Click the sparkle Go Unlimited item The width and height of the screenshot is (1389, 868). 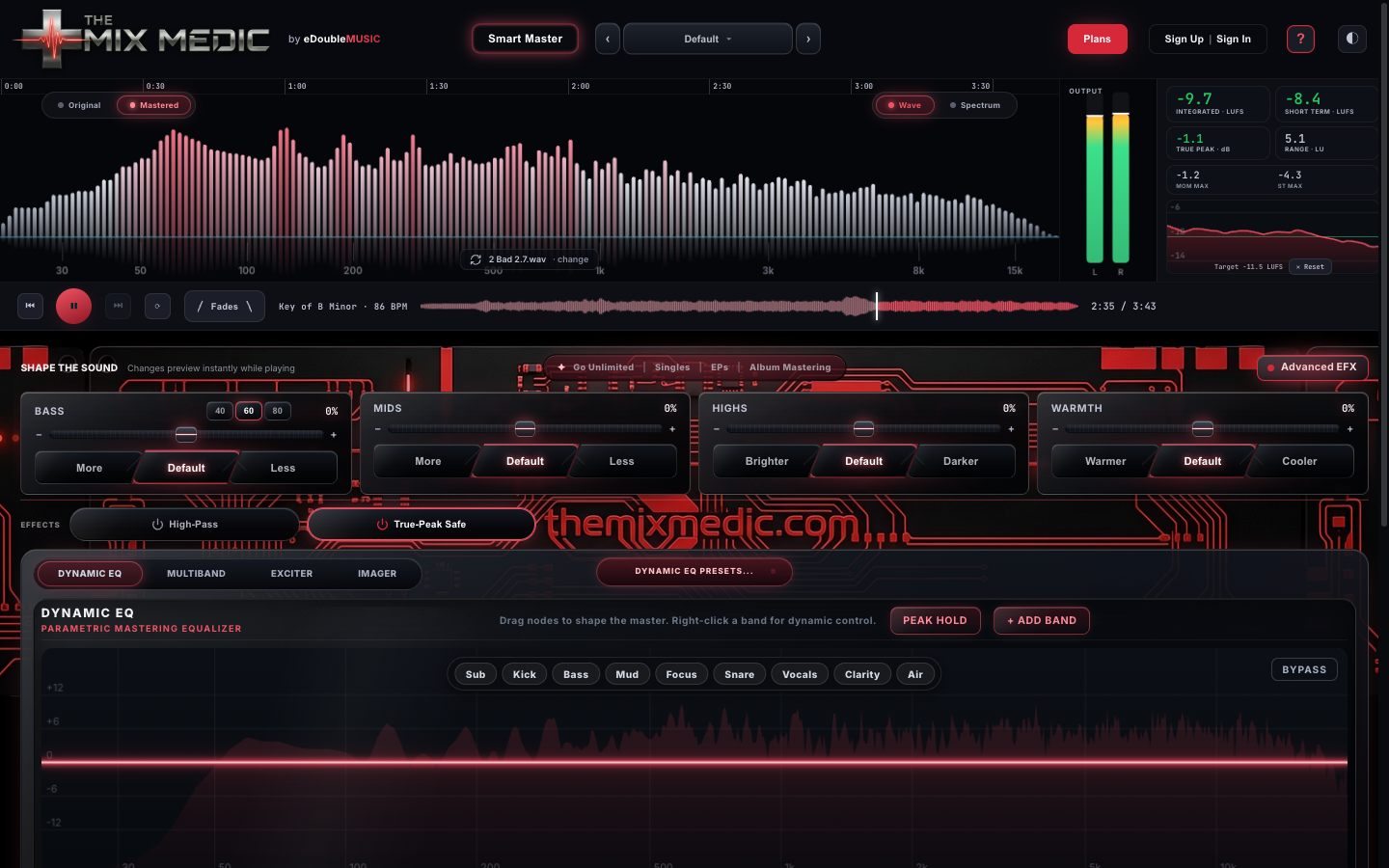pyautogui.click(x=595, y=367)
